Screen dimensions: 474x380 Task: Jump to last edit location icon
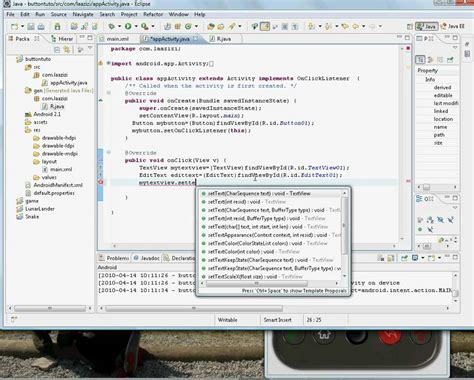[345, 26]
